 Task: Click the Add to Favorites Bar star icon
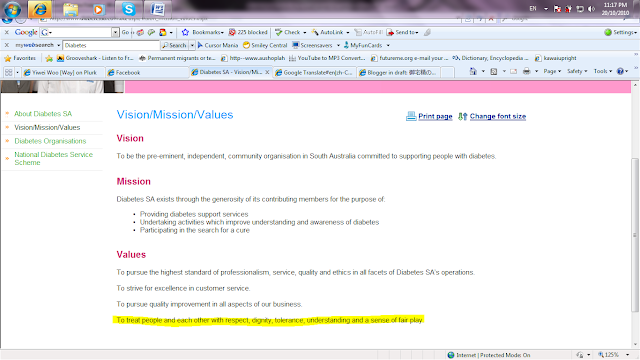pyautogui.click(x=49, y=58)
